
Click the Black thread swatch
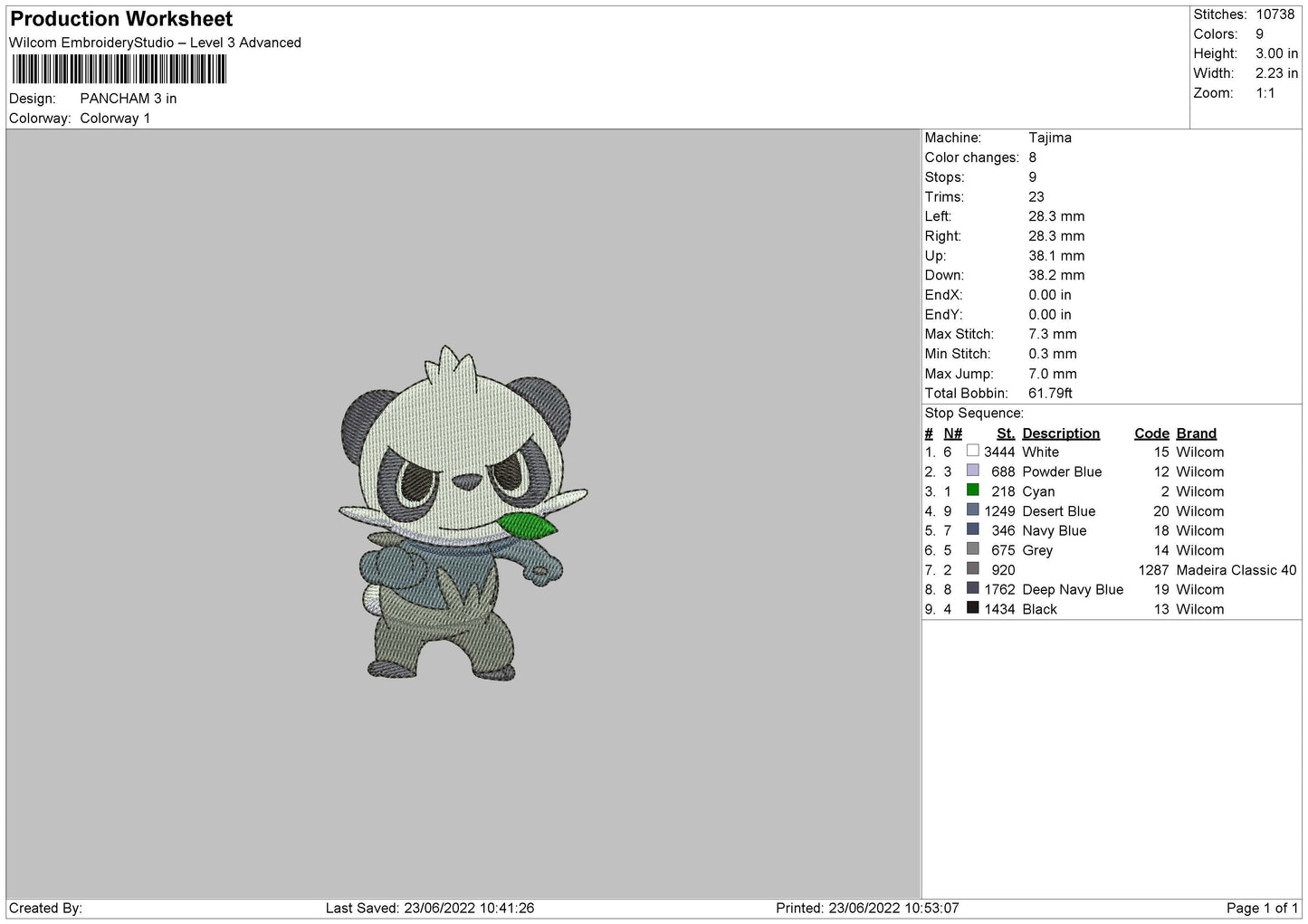pos(972,608)
